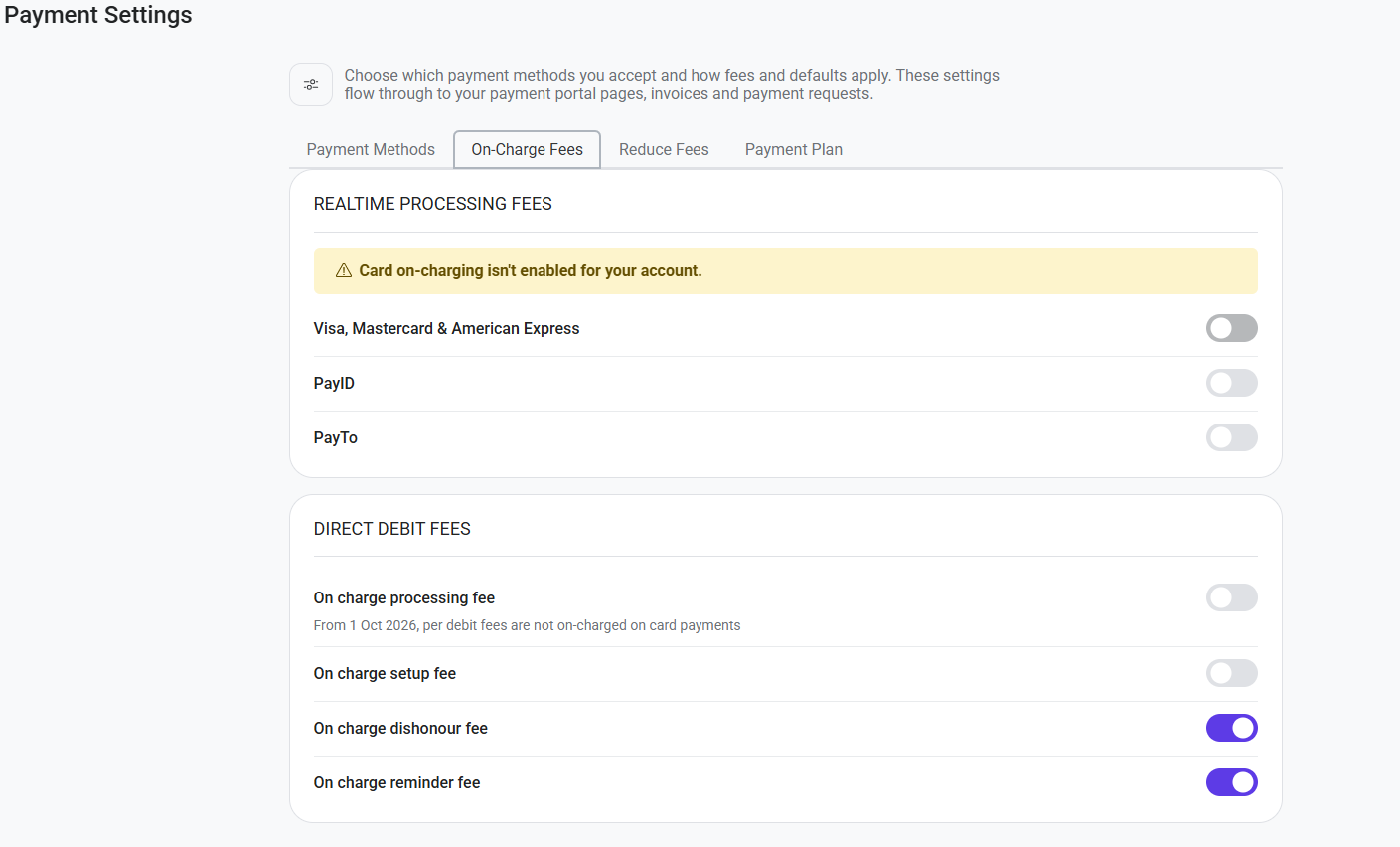Click the warning triangle icon in banner
This screenshot has width=1400, height=847.
point(344,270)
